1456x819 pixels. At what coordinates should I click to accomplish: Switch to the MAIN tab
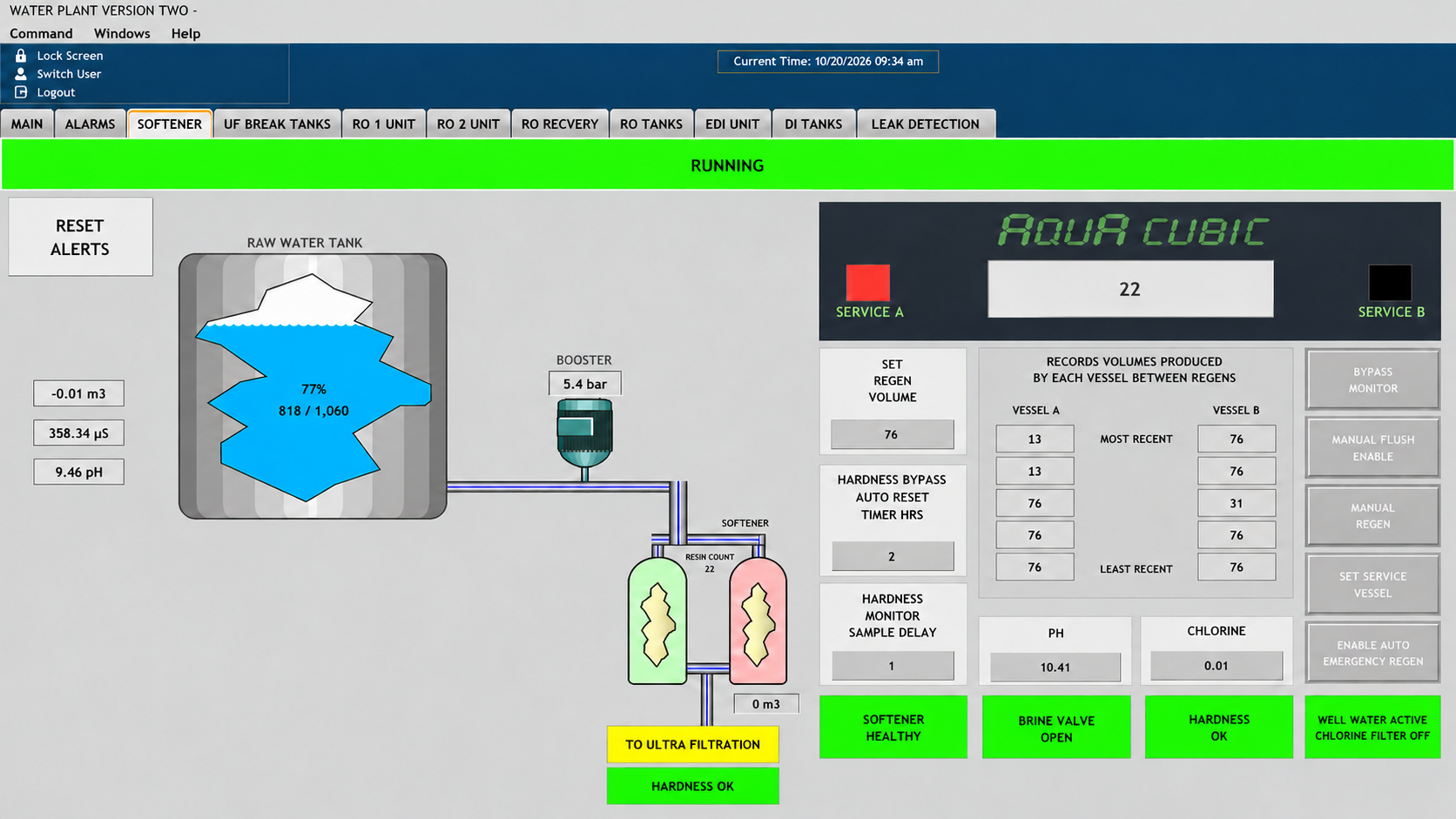tap(27, 124)
